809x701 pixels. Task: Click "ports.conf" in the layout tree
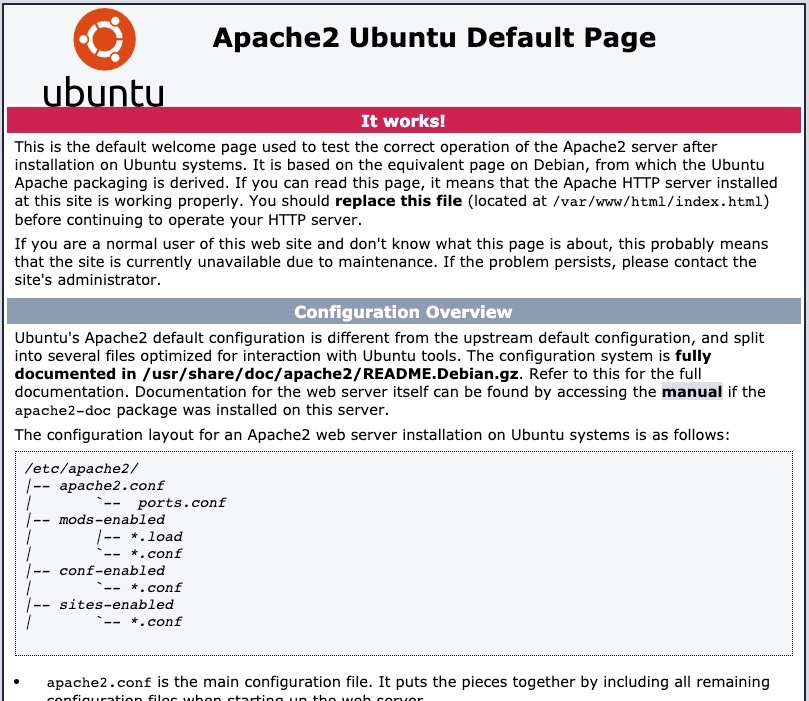[x=182, y=502]
